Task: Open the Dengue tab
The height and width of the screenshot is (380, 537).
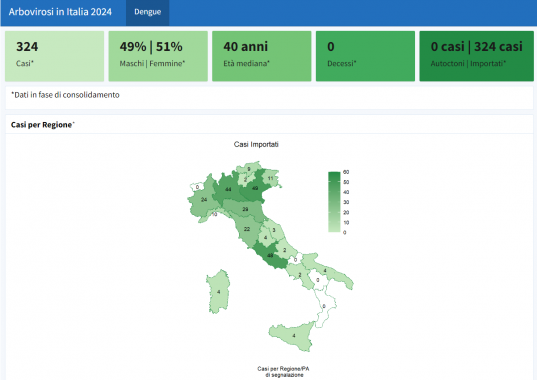Action: click(147, 12)
